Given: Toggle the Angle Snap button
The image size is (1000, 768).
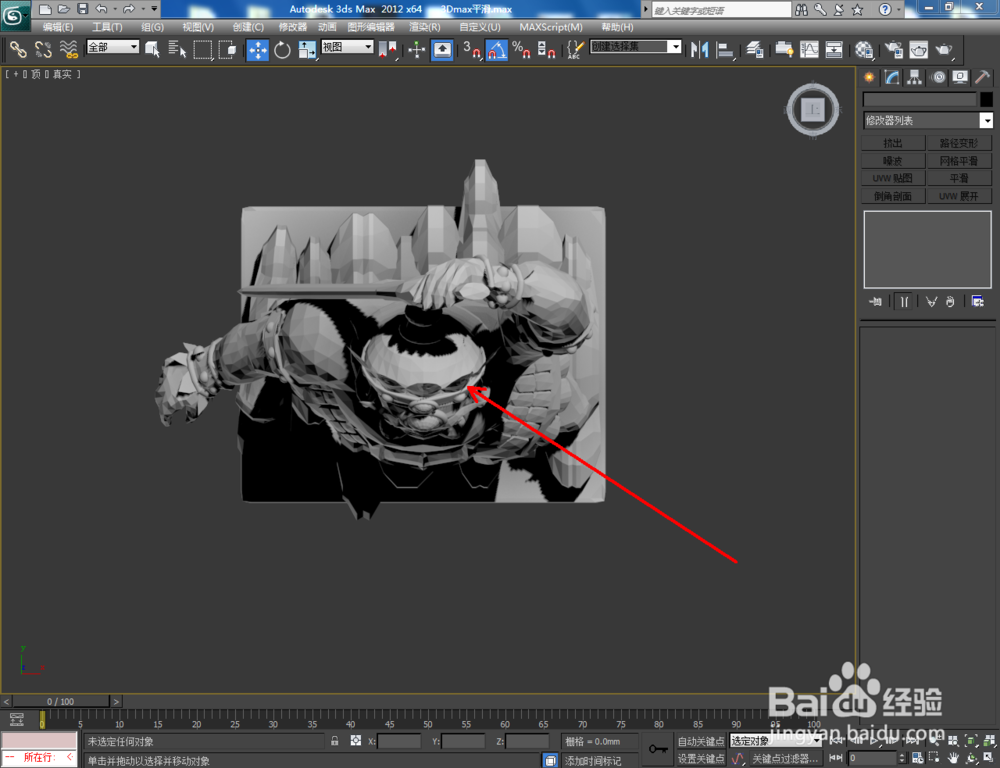Looking at the screenshot, I should pos(497,50).
